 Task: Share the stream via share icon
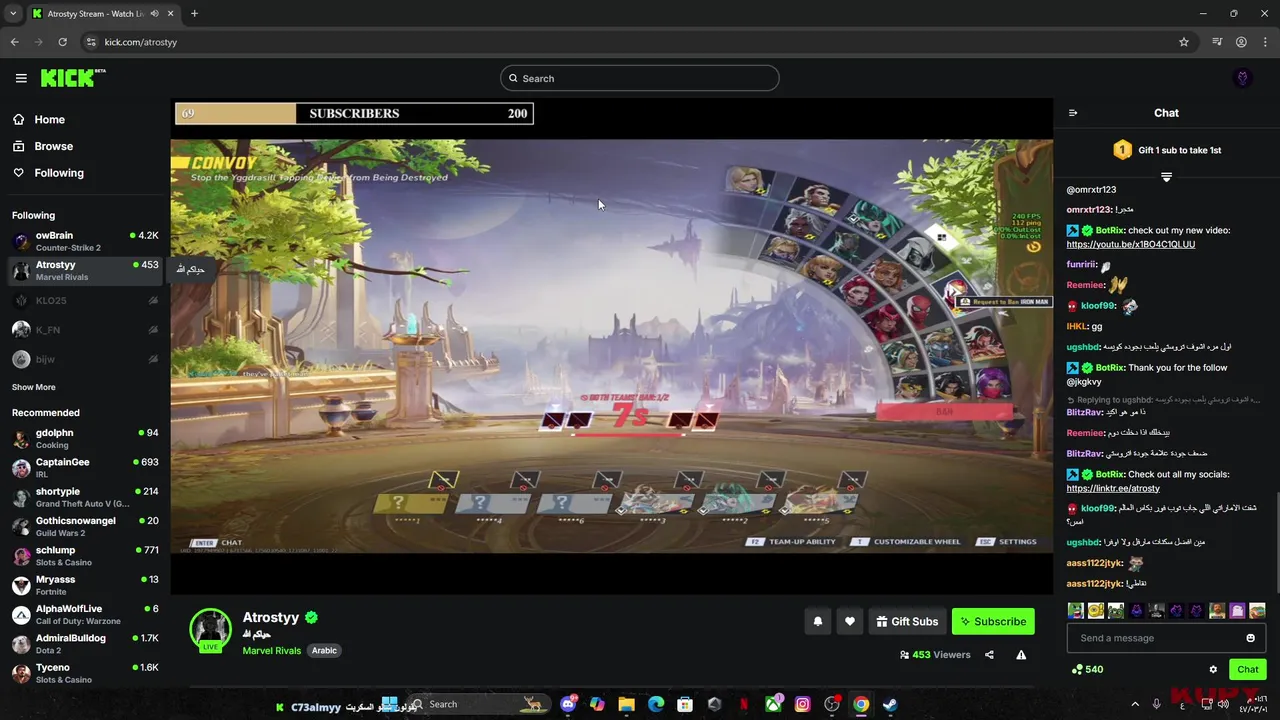[x=989, y=655]
